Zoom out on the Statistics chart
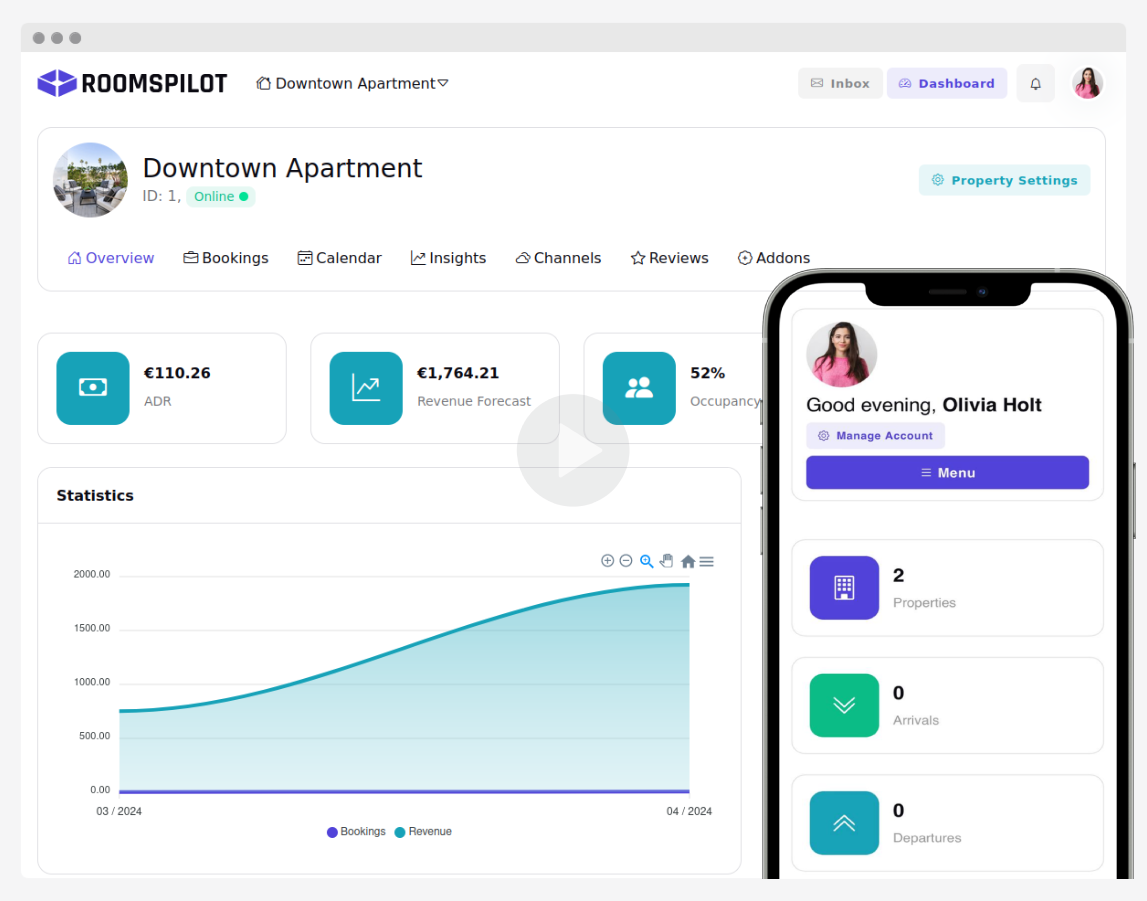This screenshot has height=901, width=1147. 626,561
